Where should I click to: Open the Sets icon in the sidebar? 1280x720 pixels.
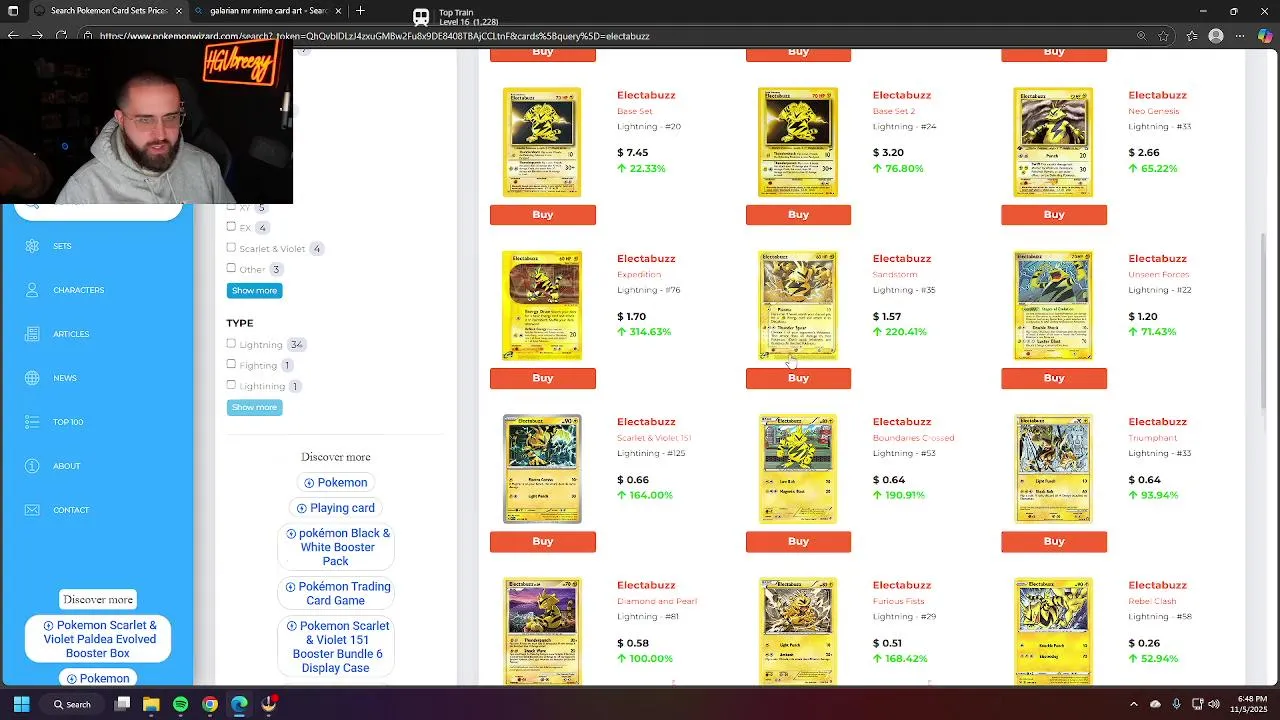coord(32,246)
